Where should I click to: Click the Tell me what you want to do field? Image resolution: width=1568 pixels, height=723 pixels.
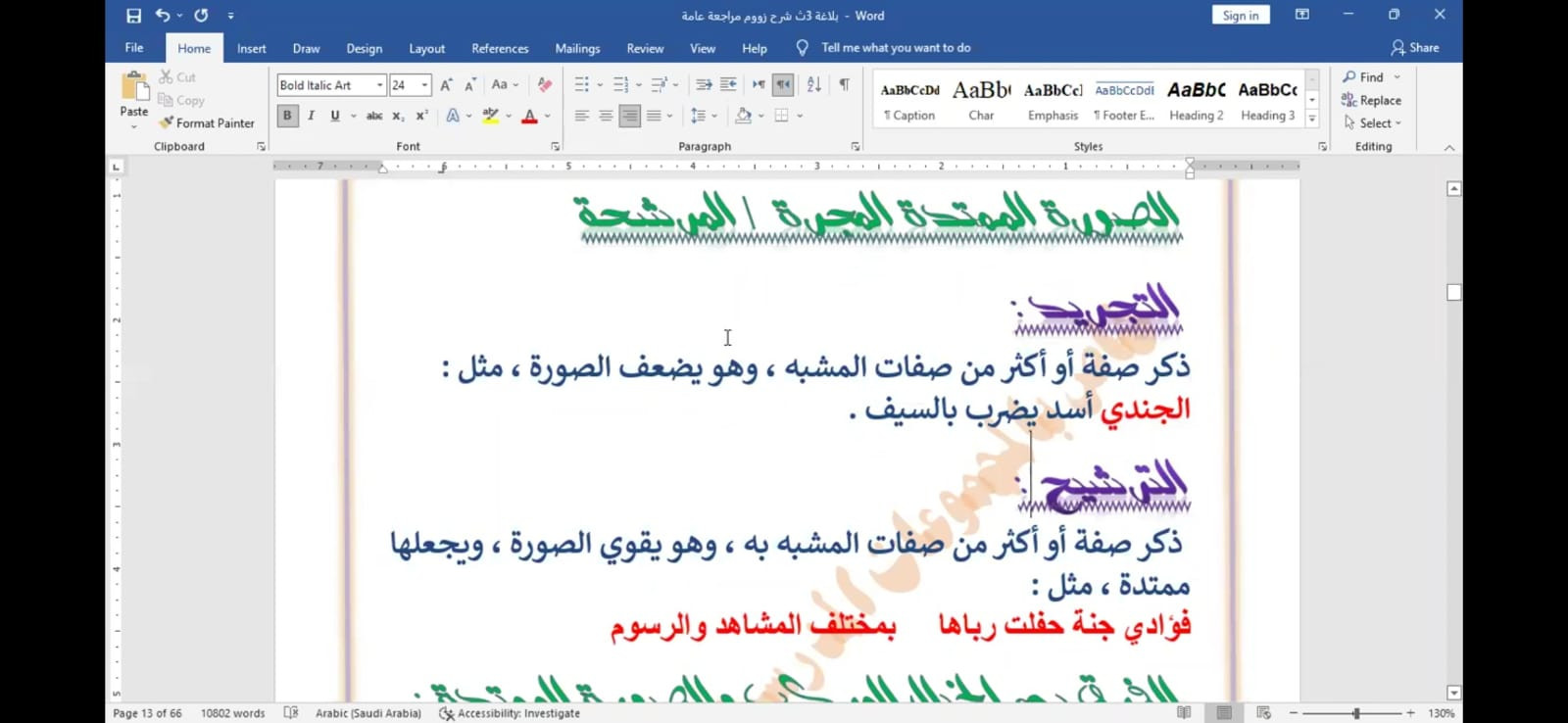[x=896, y=48]
